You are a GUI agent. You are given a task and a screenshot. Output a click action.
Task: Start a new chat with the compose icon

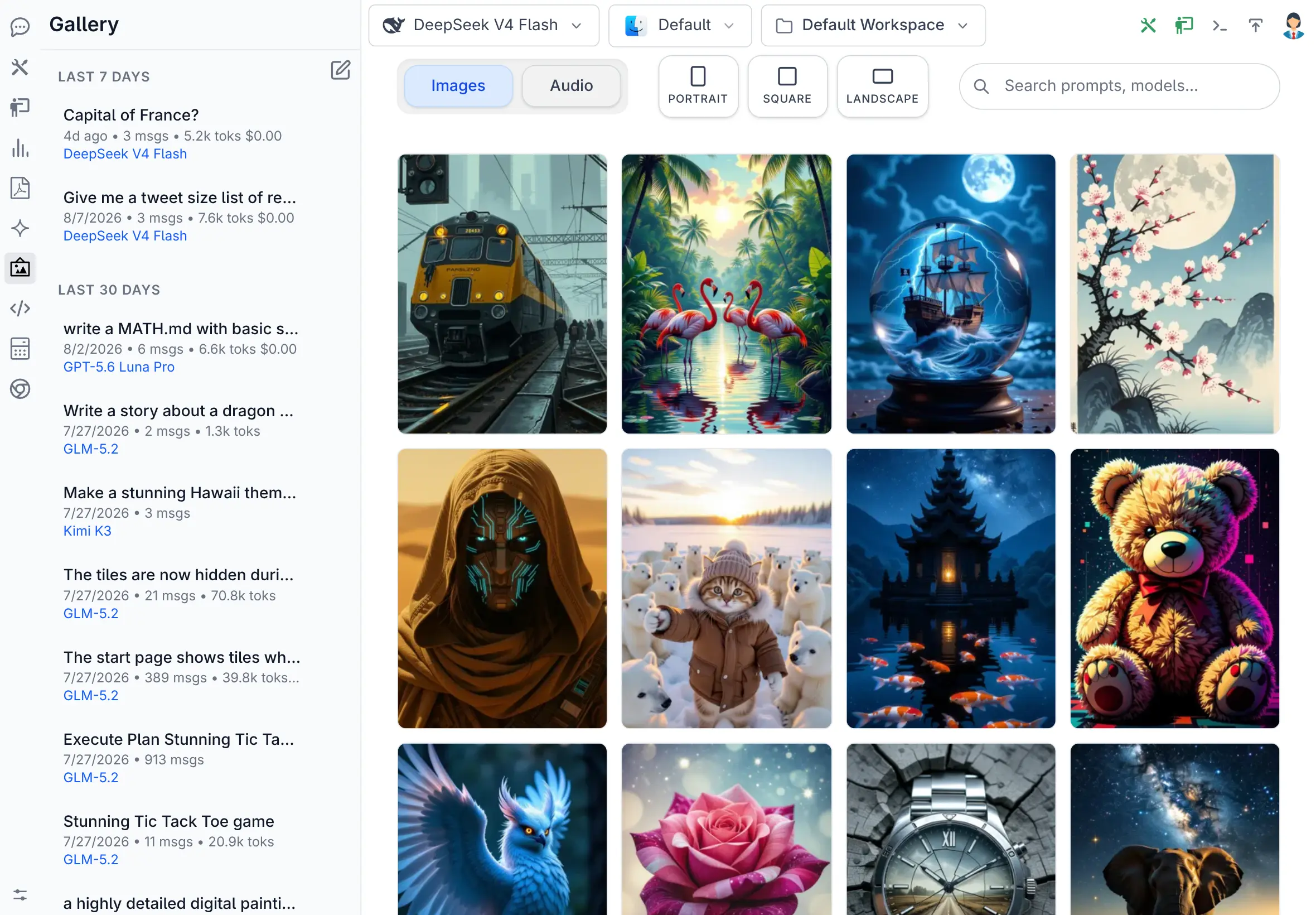[340, 70]
